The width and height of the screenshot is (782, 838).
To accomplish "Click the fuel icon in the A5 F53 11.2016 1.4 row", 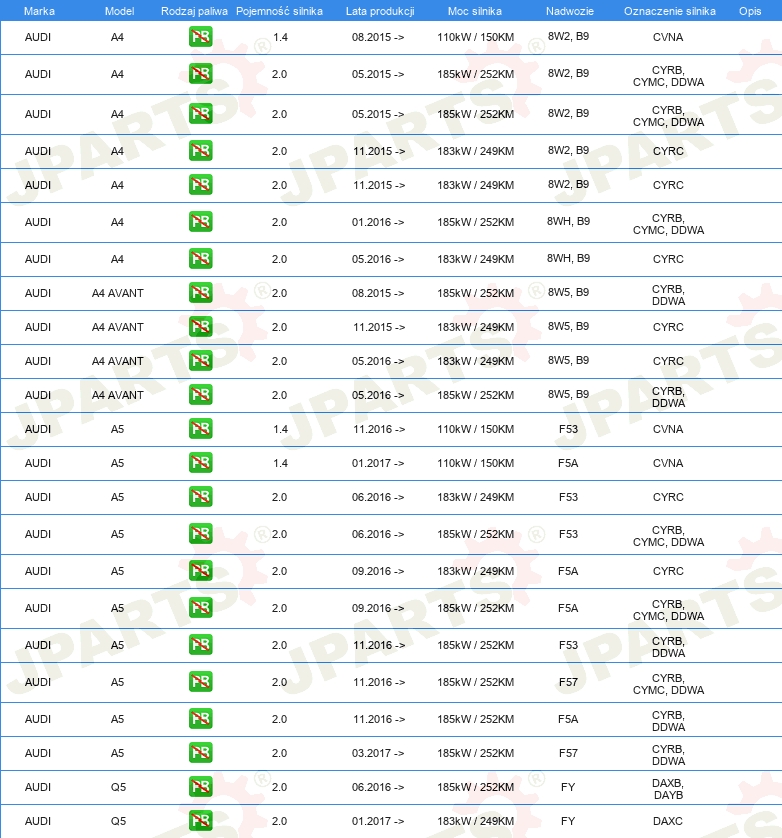I will (200, 429).
